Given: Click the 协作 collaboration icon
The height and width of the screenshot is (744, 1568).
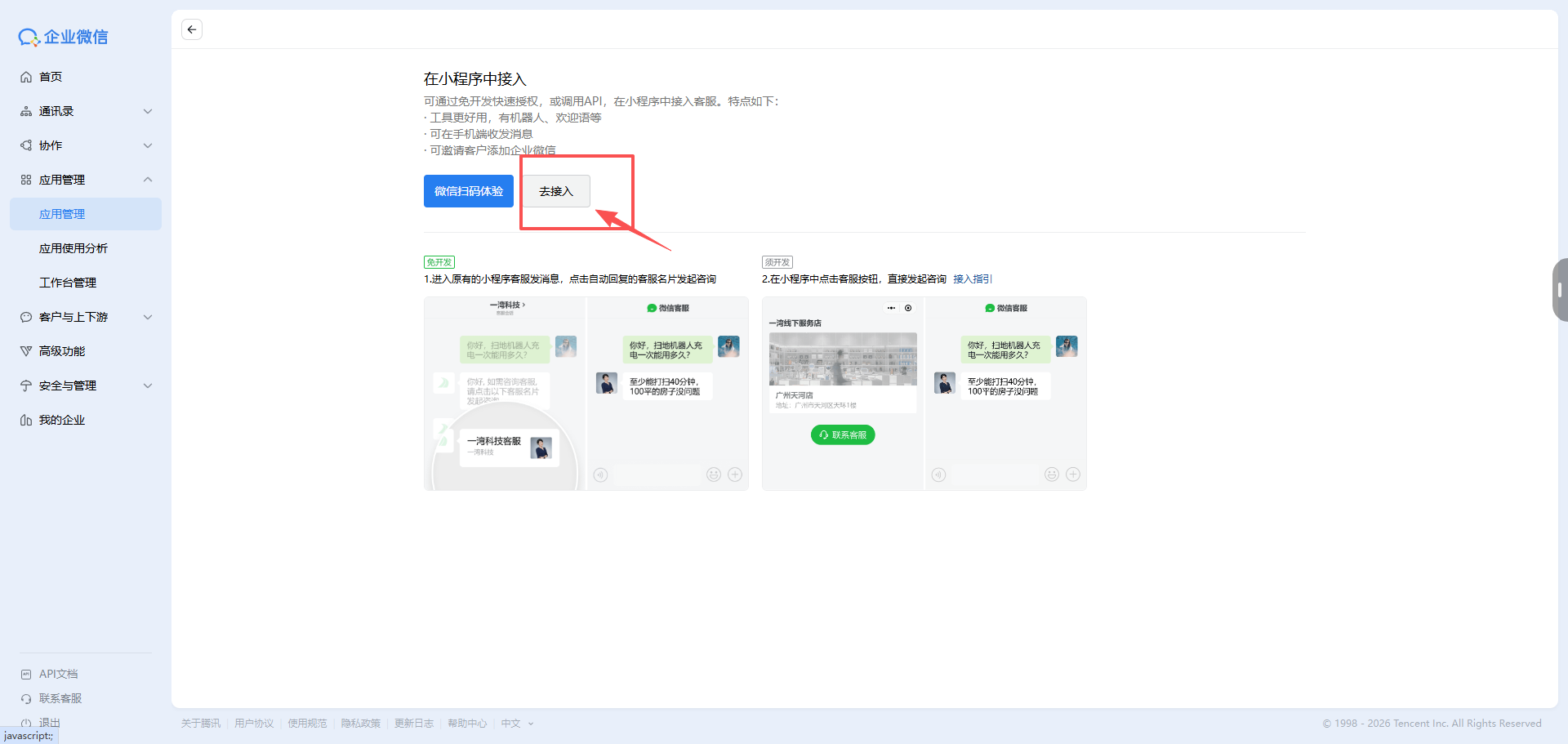Looking at the screenshot, I should pyautogui.click(x=26, y=145).
